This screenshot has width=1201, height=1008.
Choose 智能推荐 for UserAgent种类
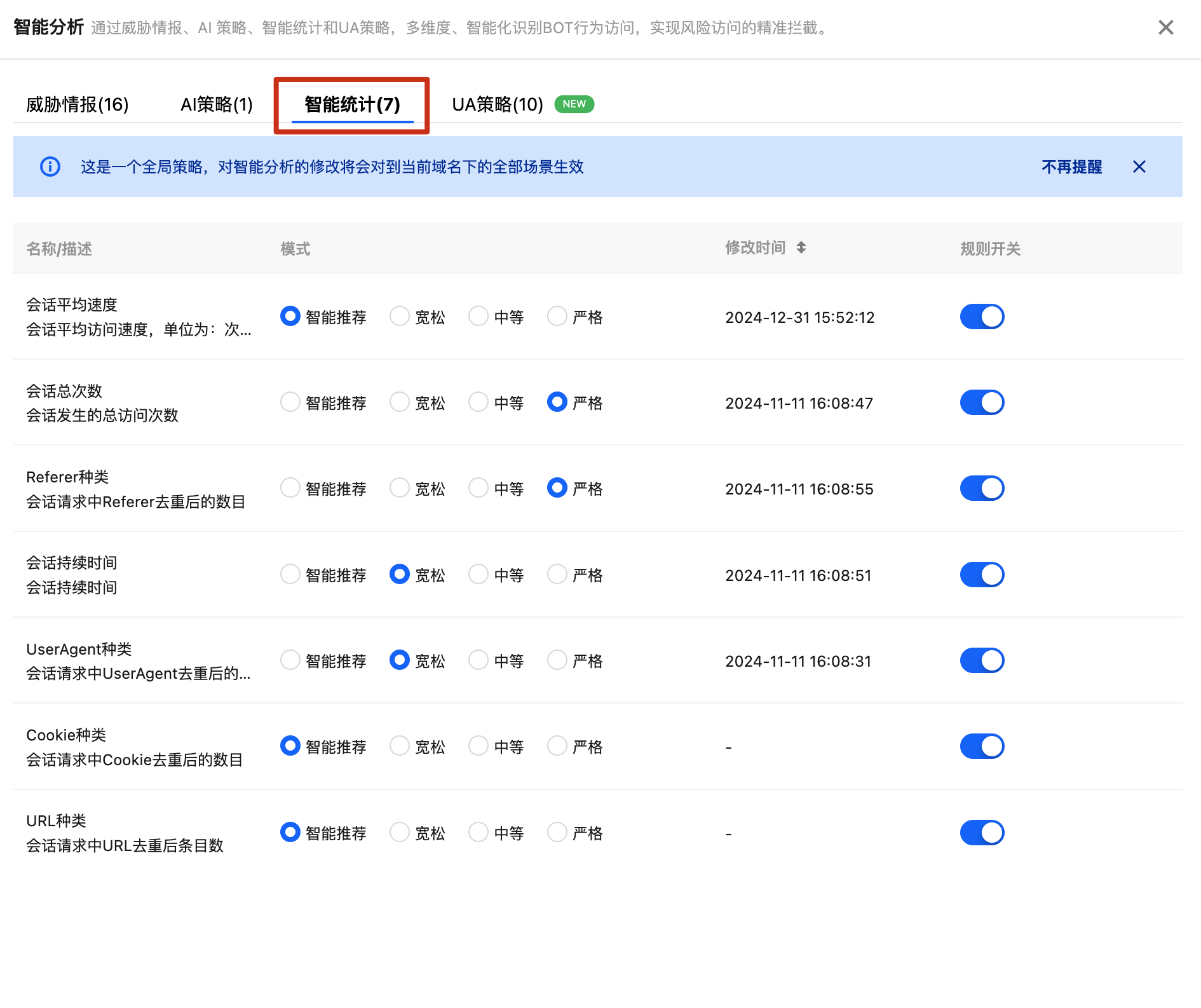290,660
